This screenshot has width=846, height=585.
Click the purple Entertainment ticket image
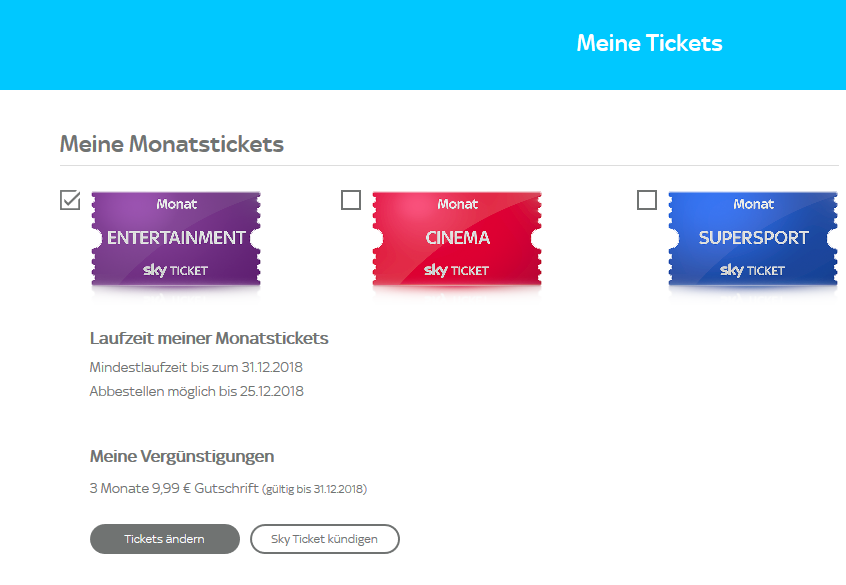tap(176, 238)
